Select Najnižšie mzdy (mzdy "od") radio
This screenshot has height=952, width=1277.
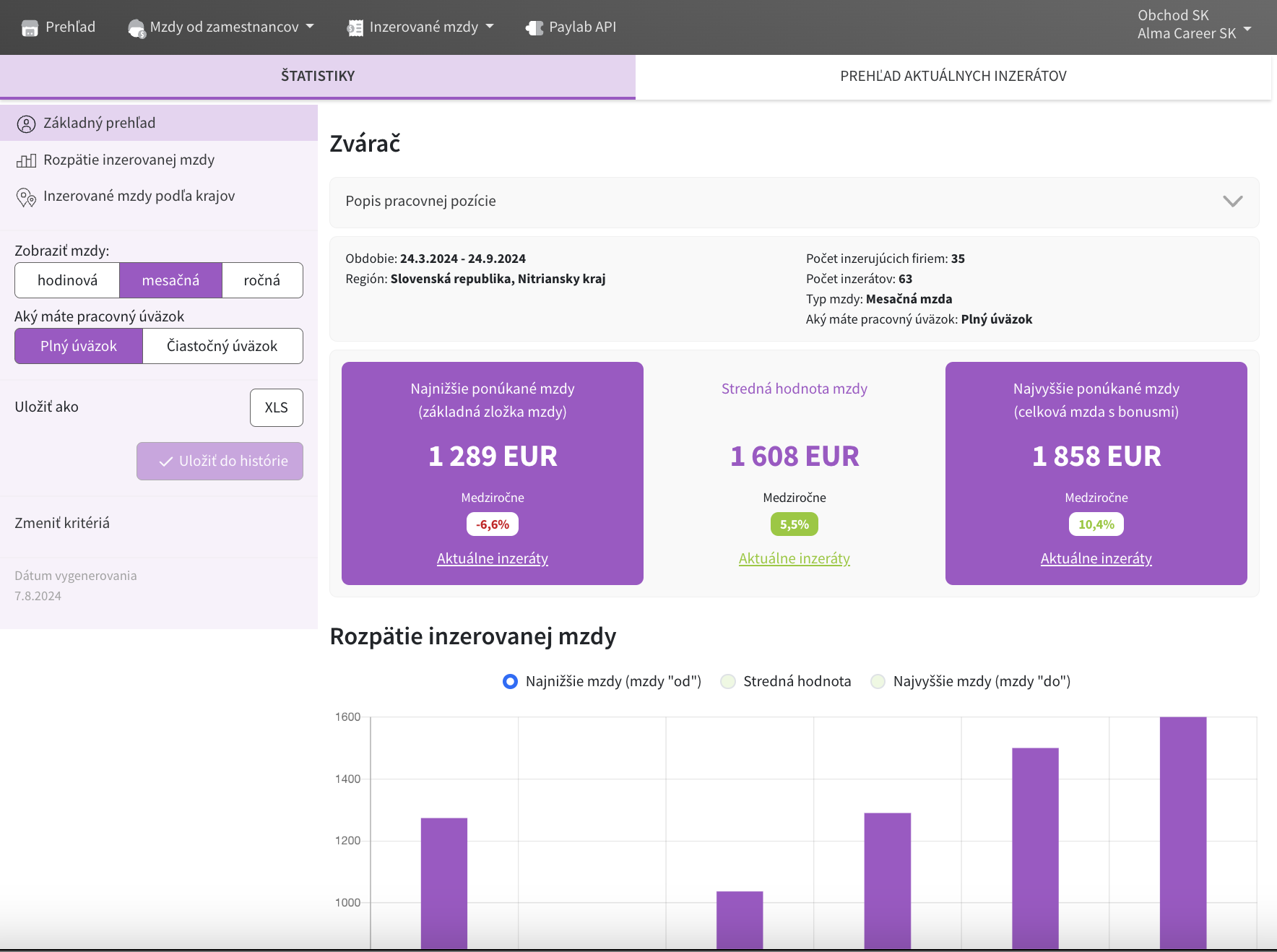point(510,682)
